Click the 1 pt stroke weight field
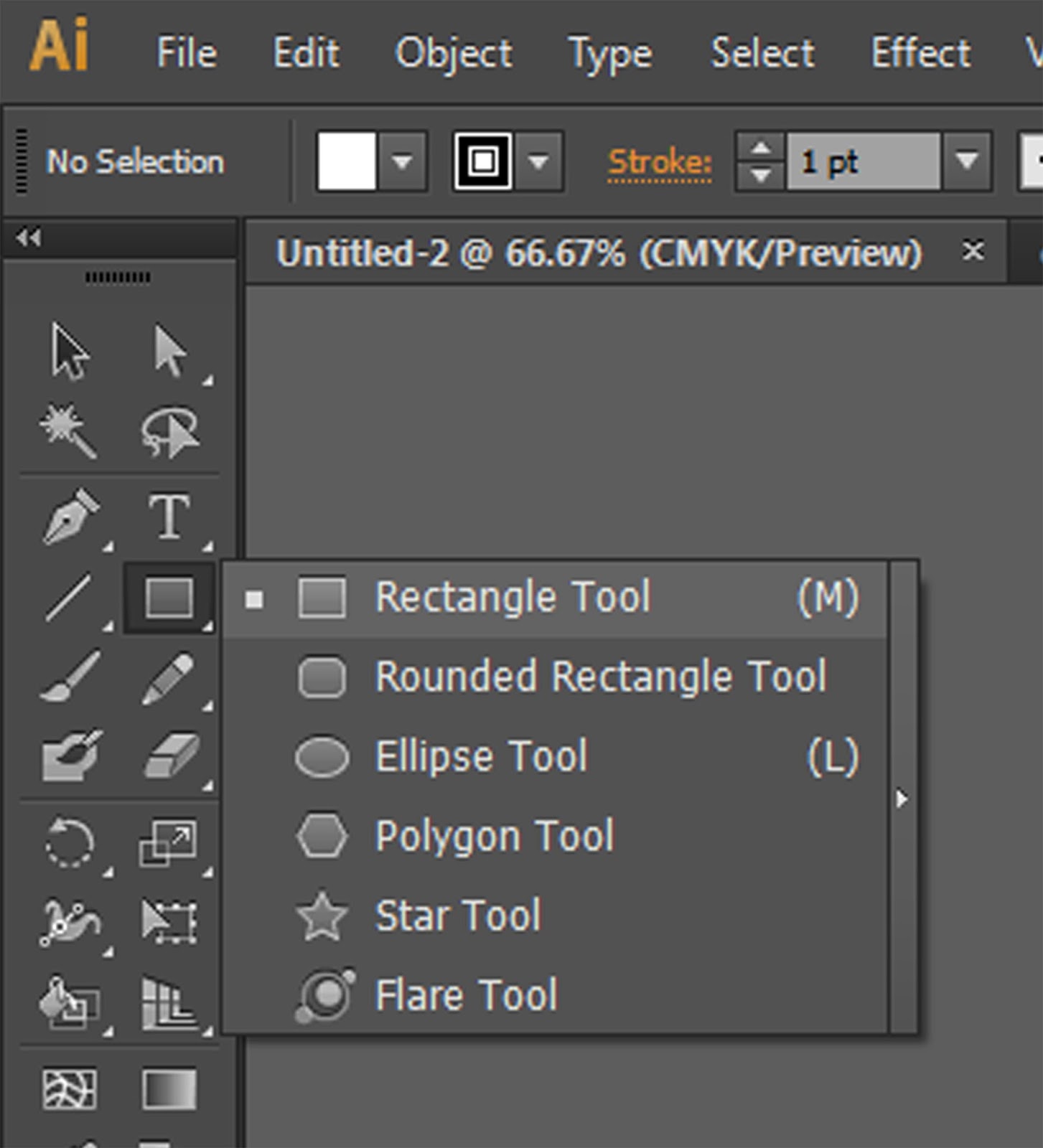Viewport: 1043px width, 1148px height. point(864,161)
